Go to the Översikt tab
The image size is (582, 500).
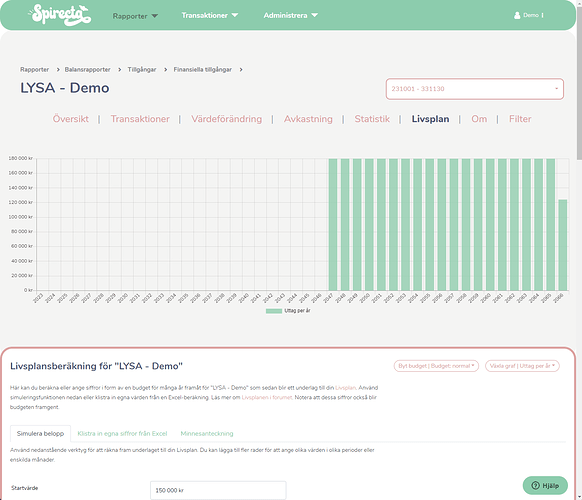pos(71,119)
